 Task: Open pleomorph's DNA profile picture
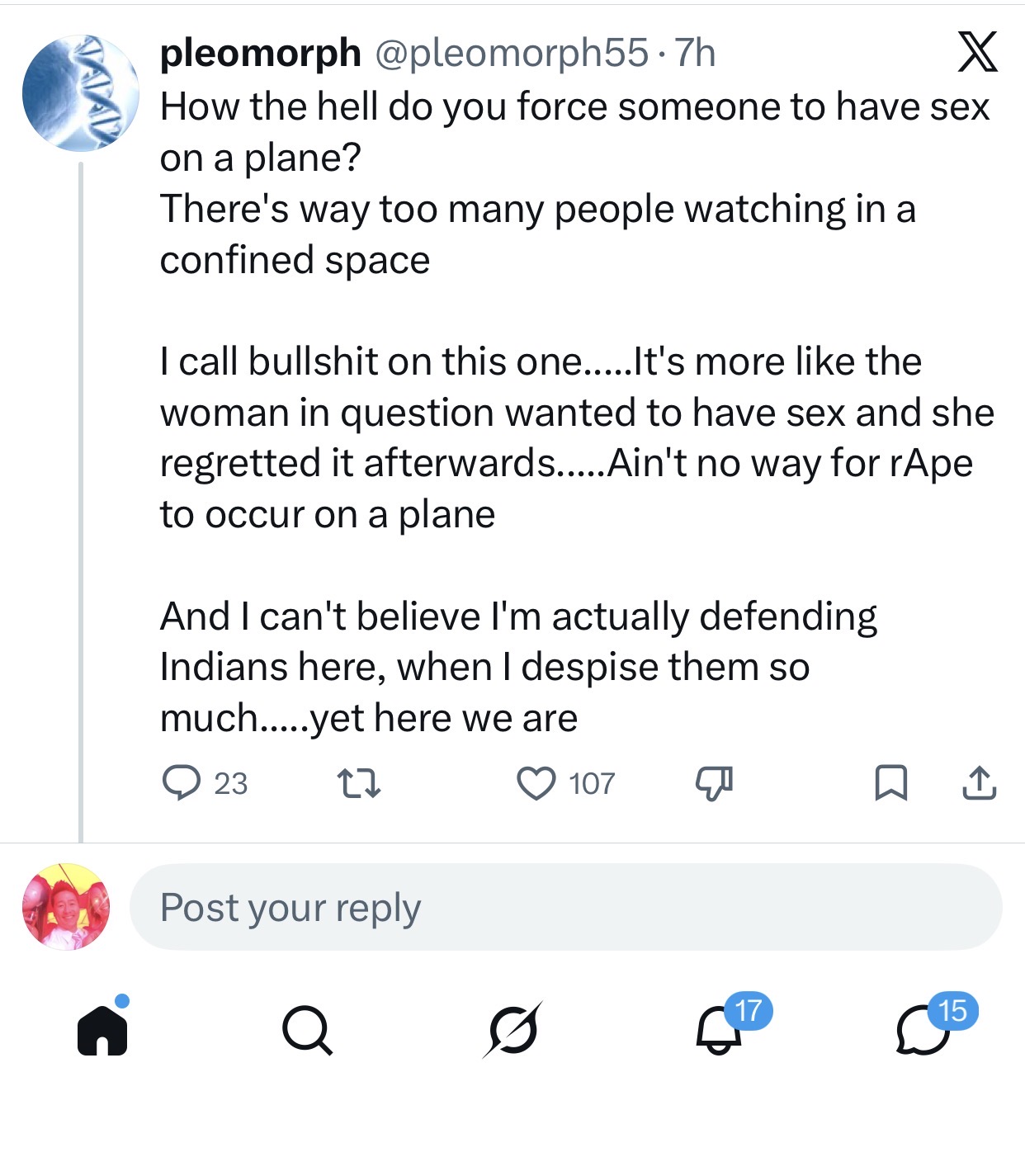(80, 93)
